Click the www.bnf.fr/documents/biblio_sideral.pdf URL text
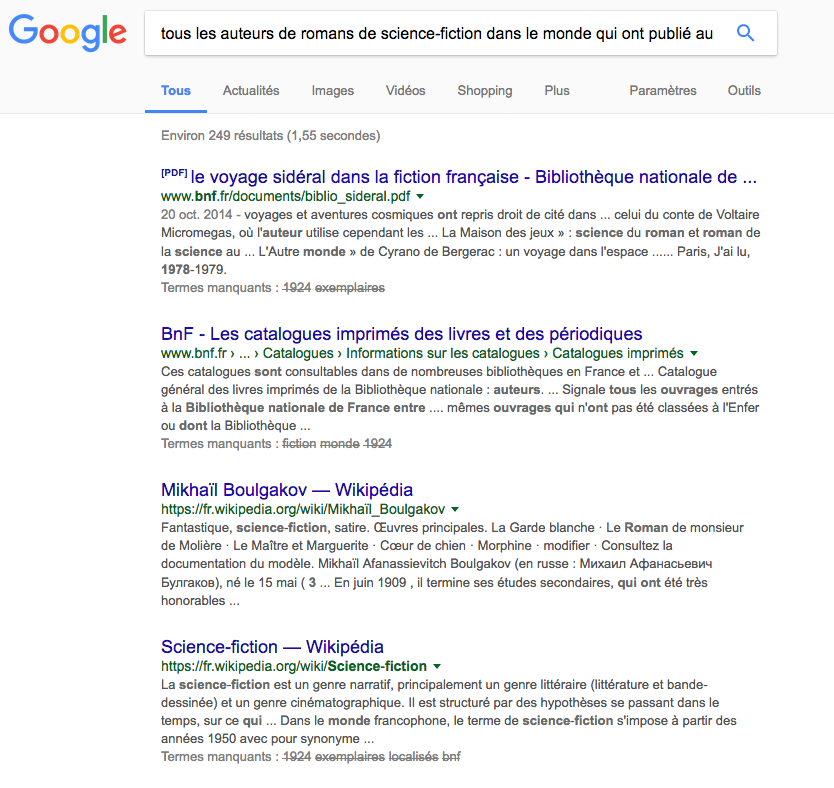This screenshot has height=788, width=834. (286, 196)
